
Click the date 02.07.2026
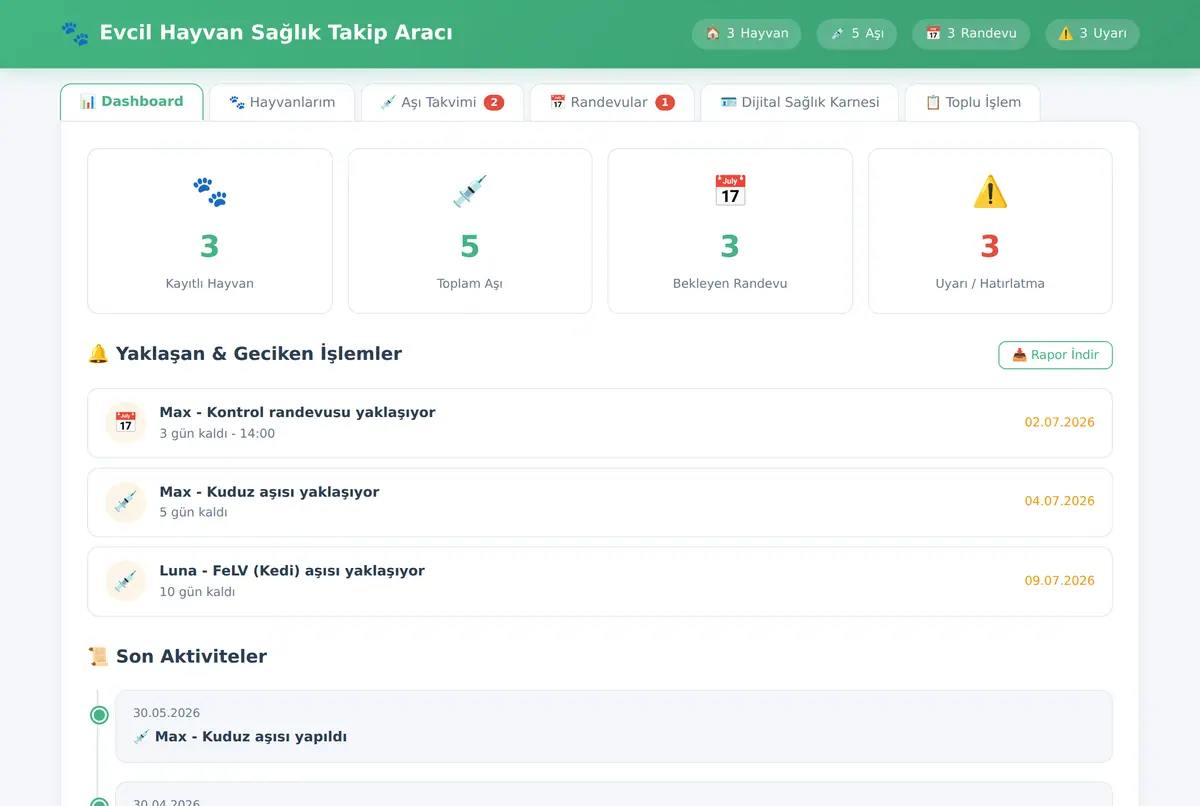pos(1059,422)
